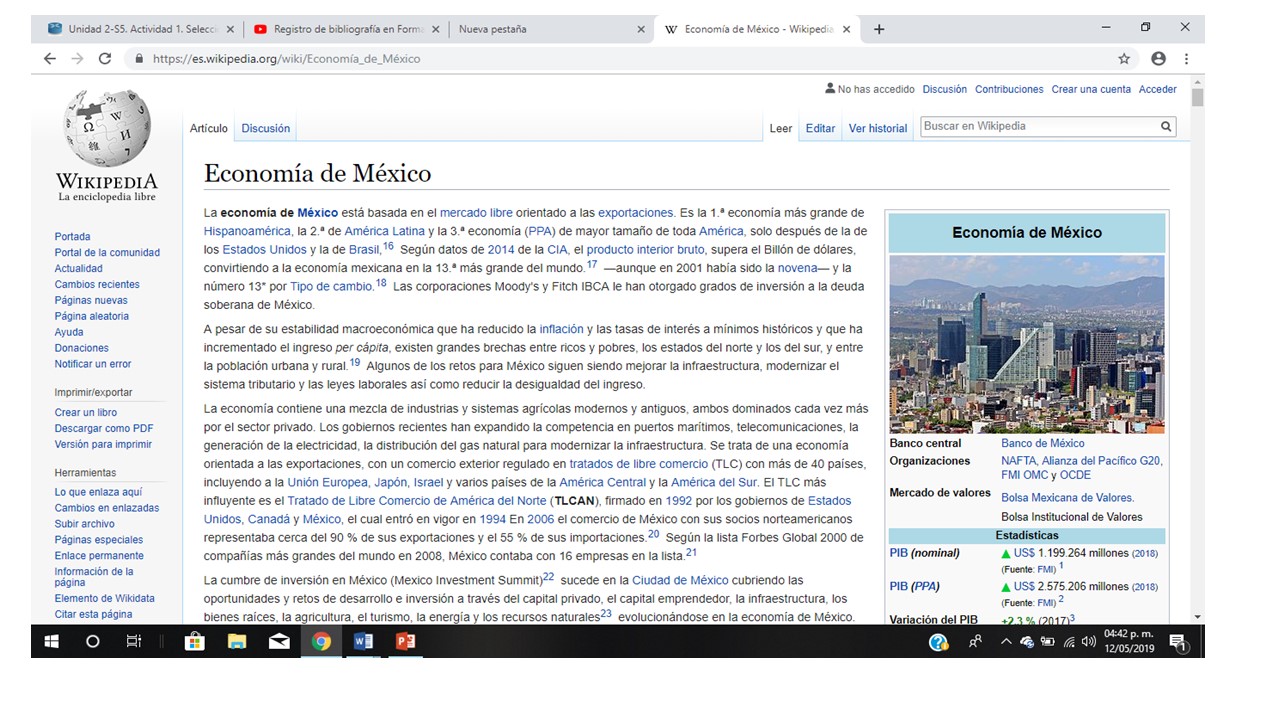Click the Editar tab

[x=820, y=128]
